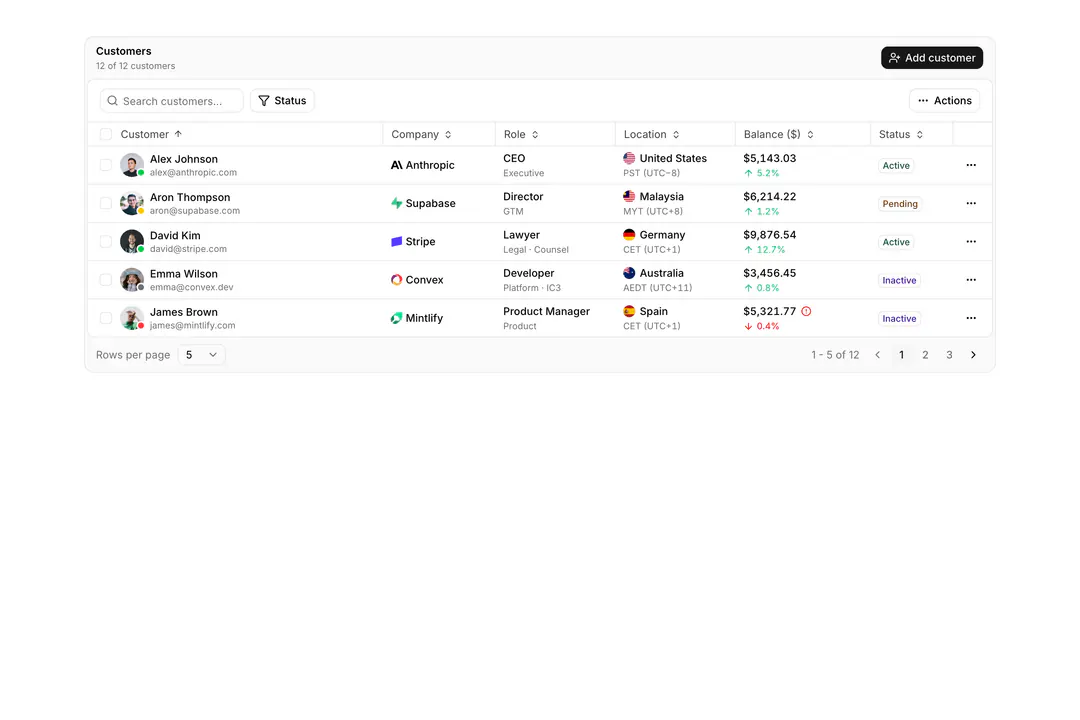The image size is (1080, 720).
Task: Sort by Company column
Action: tap(422, 134)
